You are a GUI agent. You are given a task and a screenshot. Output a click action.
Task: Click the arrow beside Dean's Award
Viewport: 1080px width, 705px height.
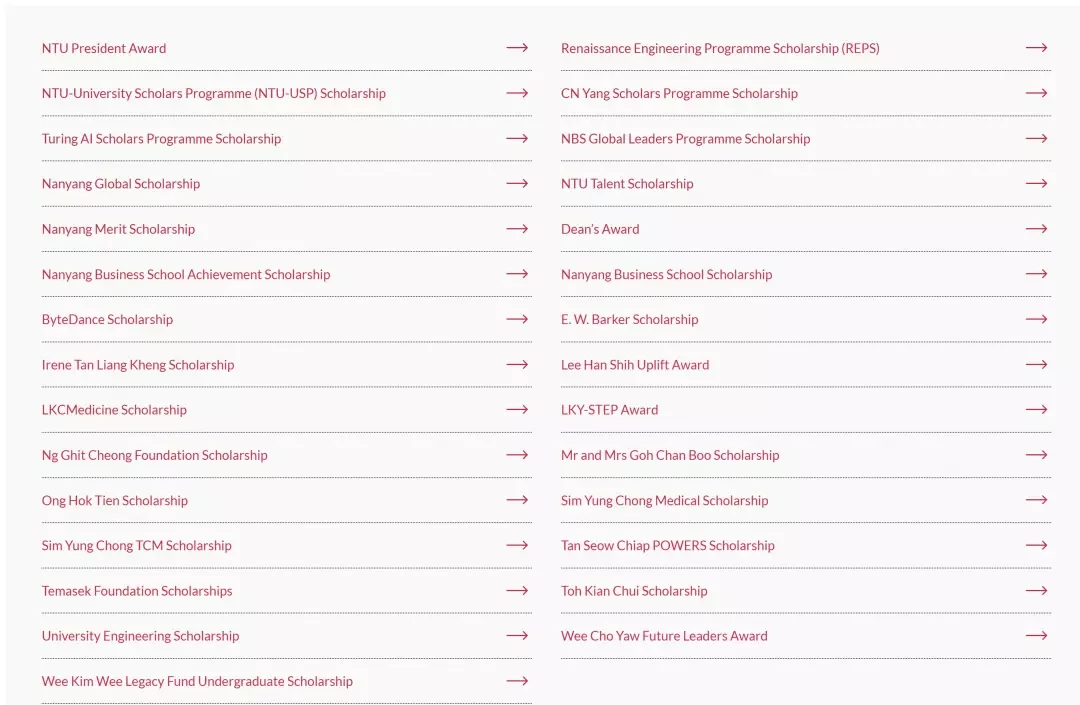[1037, 229]
